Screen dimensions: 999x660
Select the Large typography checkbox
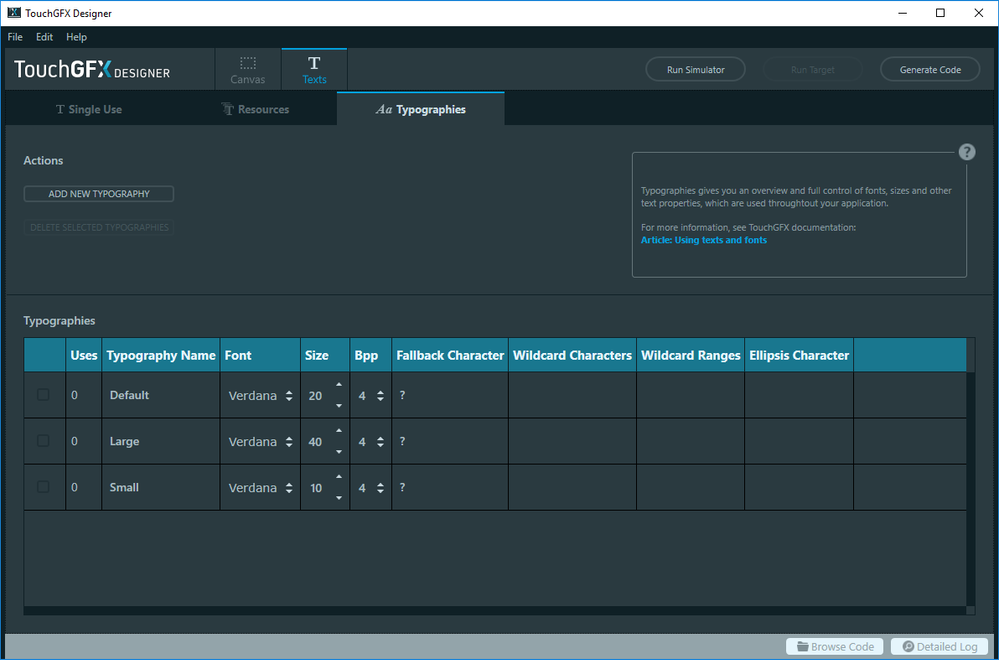(x=43, y=441)
